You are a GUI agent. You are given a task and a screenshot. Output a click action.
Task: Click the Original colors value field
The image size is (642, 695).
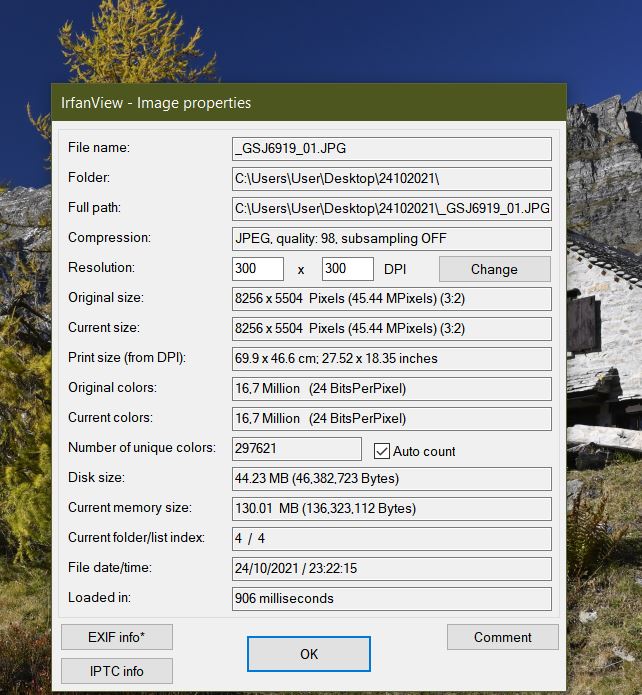[392, 389]
